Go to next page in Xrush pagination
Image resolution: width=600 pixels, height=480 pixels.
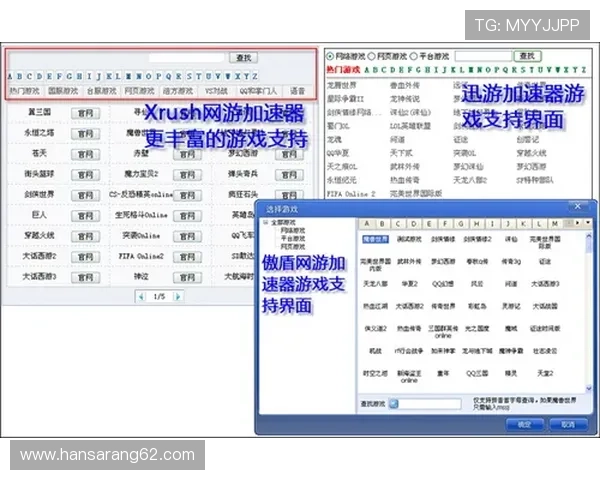click(178, 297)
